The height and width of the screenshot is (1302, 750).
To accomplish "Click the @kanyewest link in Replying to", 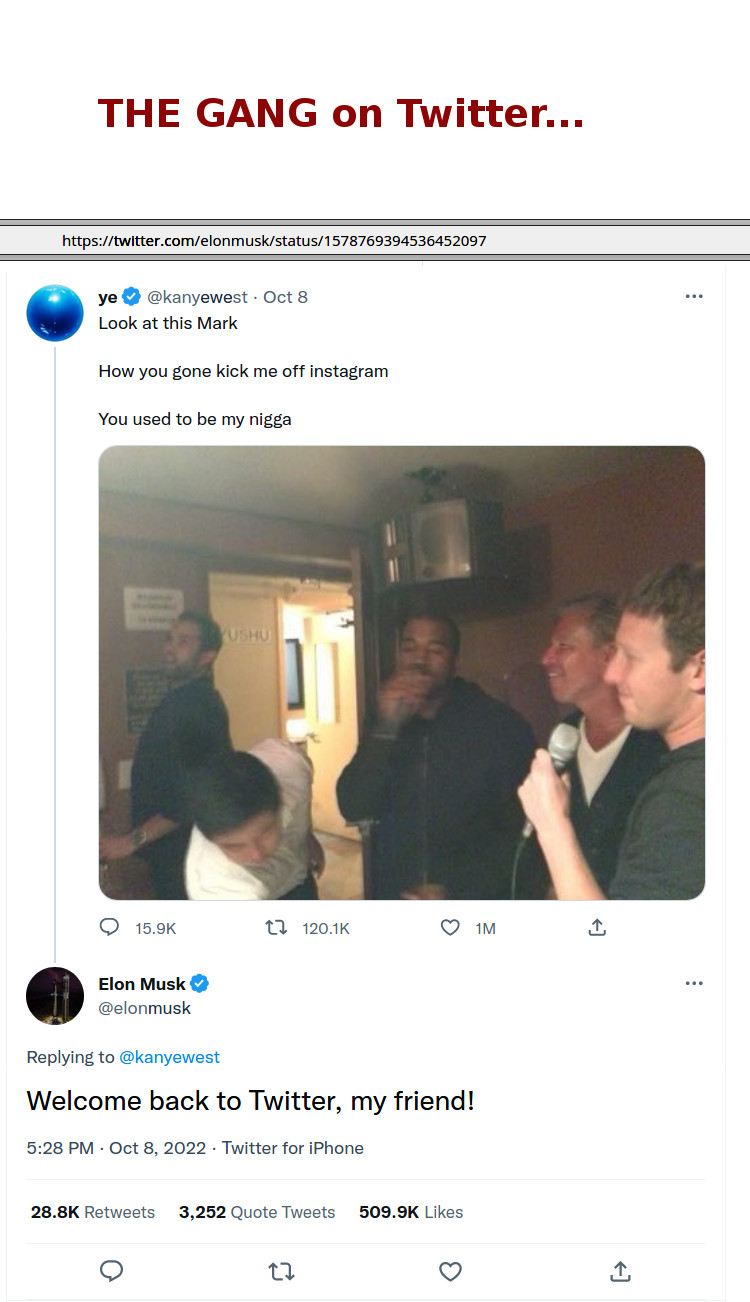I will tap(169, 1057).
